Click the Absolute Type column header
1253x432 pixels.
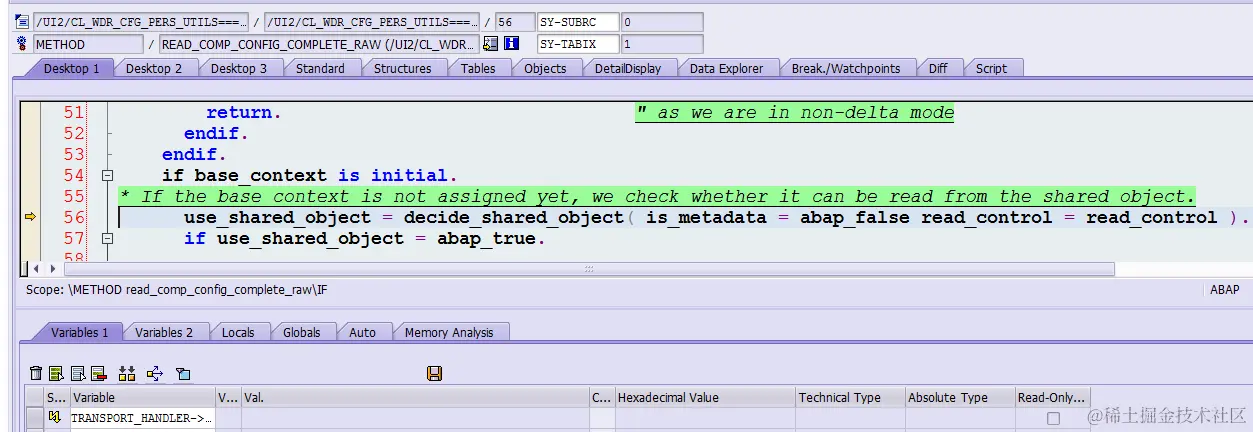(x=960, y=397)
